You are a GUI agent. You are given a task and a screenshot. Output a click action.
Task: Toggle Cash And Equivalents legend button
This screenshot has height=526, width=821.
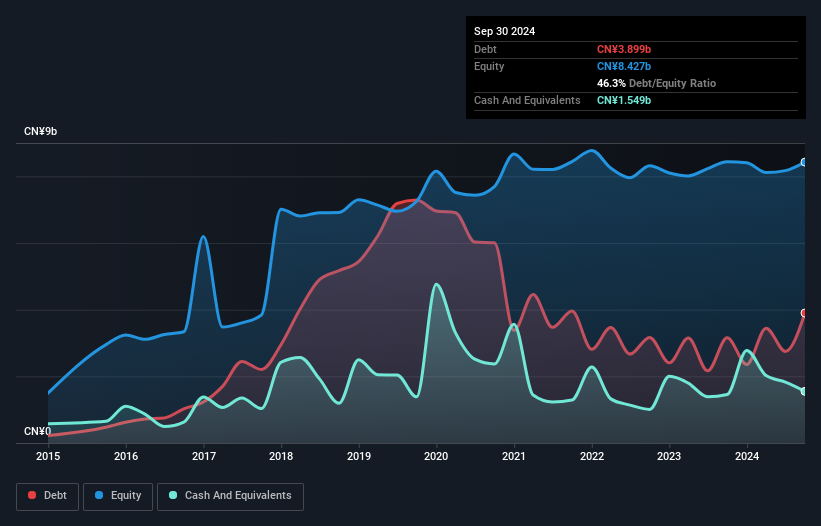[230, 496]
